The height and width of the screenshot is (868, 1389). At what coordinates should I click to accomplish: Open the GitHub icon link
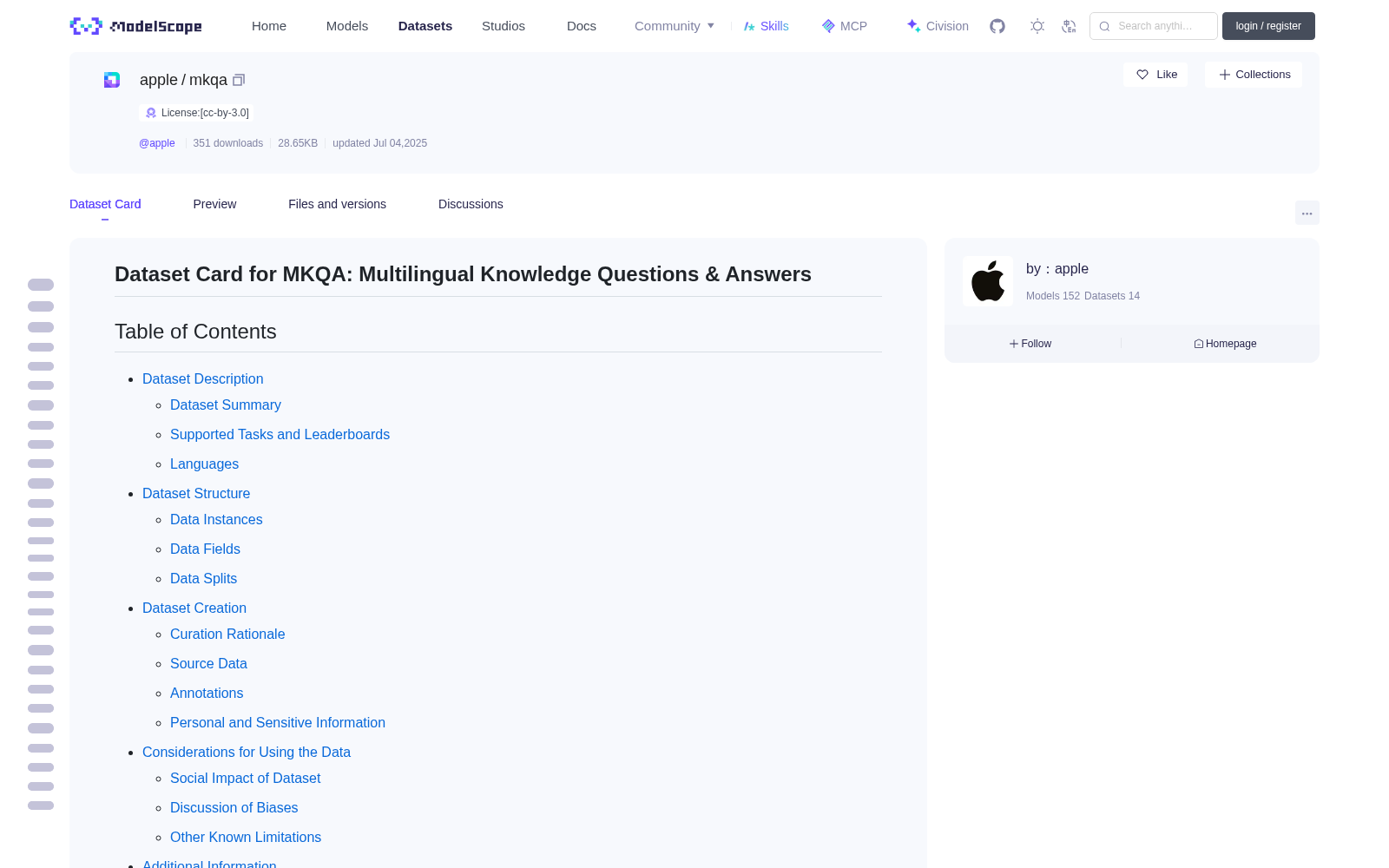pyautogui.click(x=997, y=26)
